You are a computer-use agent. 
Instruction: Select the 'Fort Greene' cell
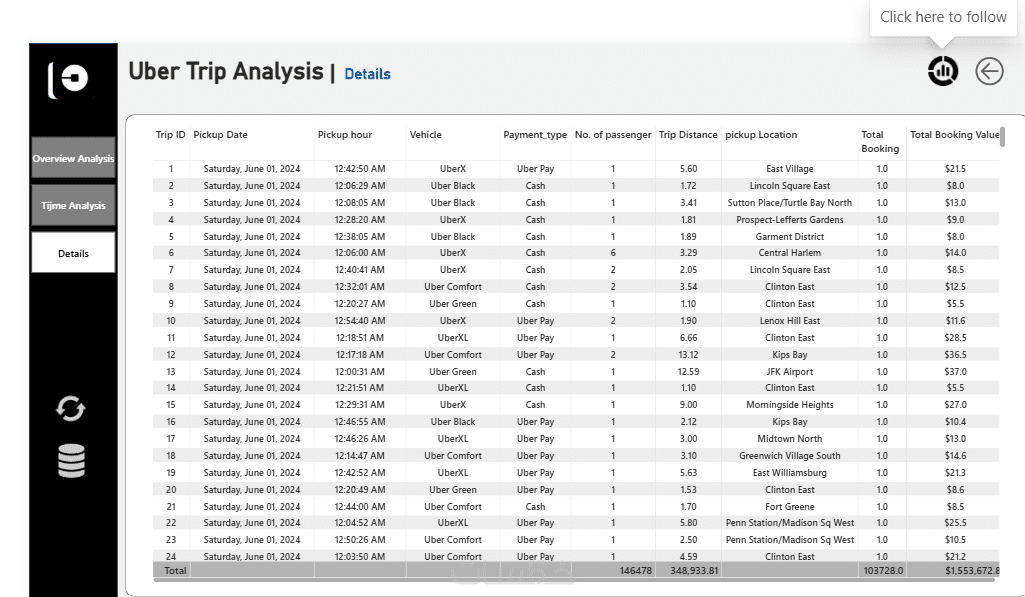tap(790, 507)
